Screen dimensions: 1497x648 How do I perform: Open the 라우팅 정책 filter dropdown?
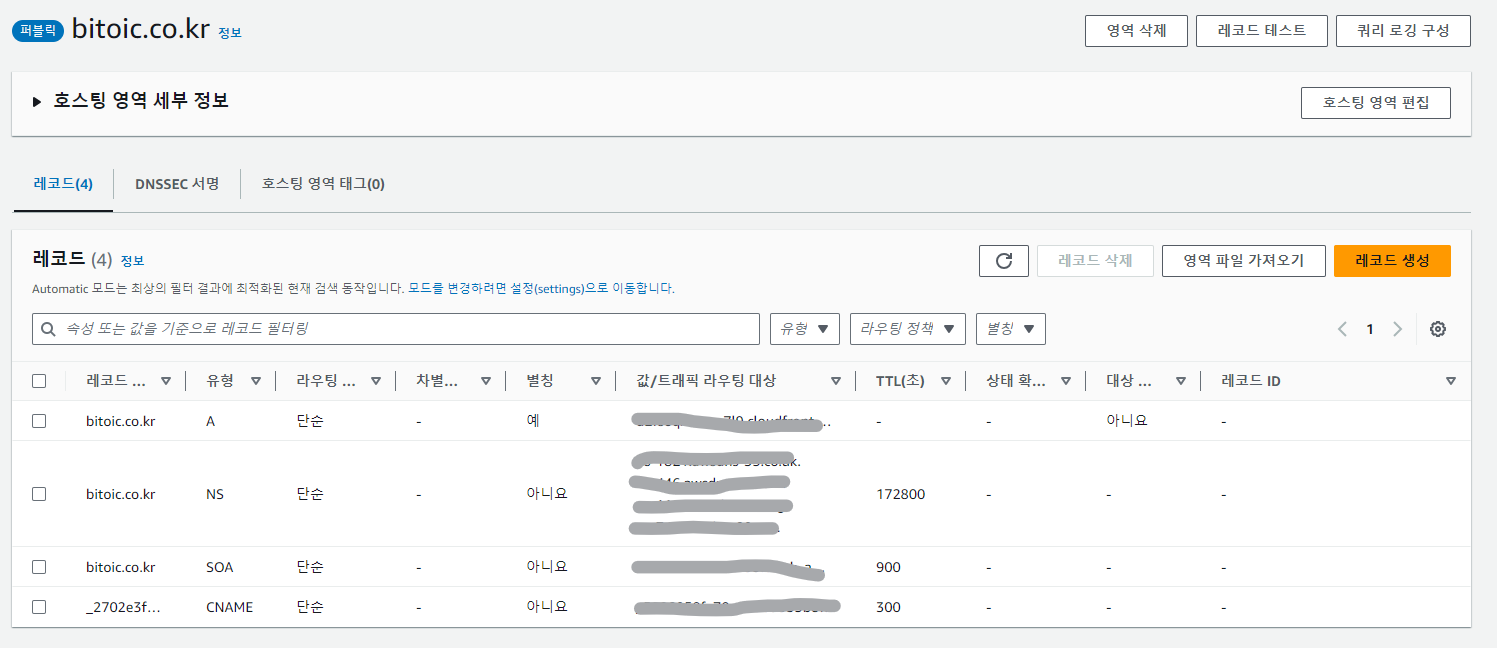(907, 328)
